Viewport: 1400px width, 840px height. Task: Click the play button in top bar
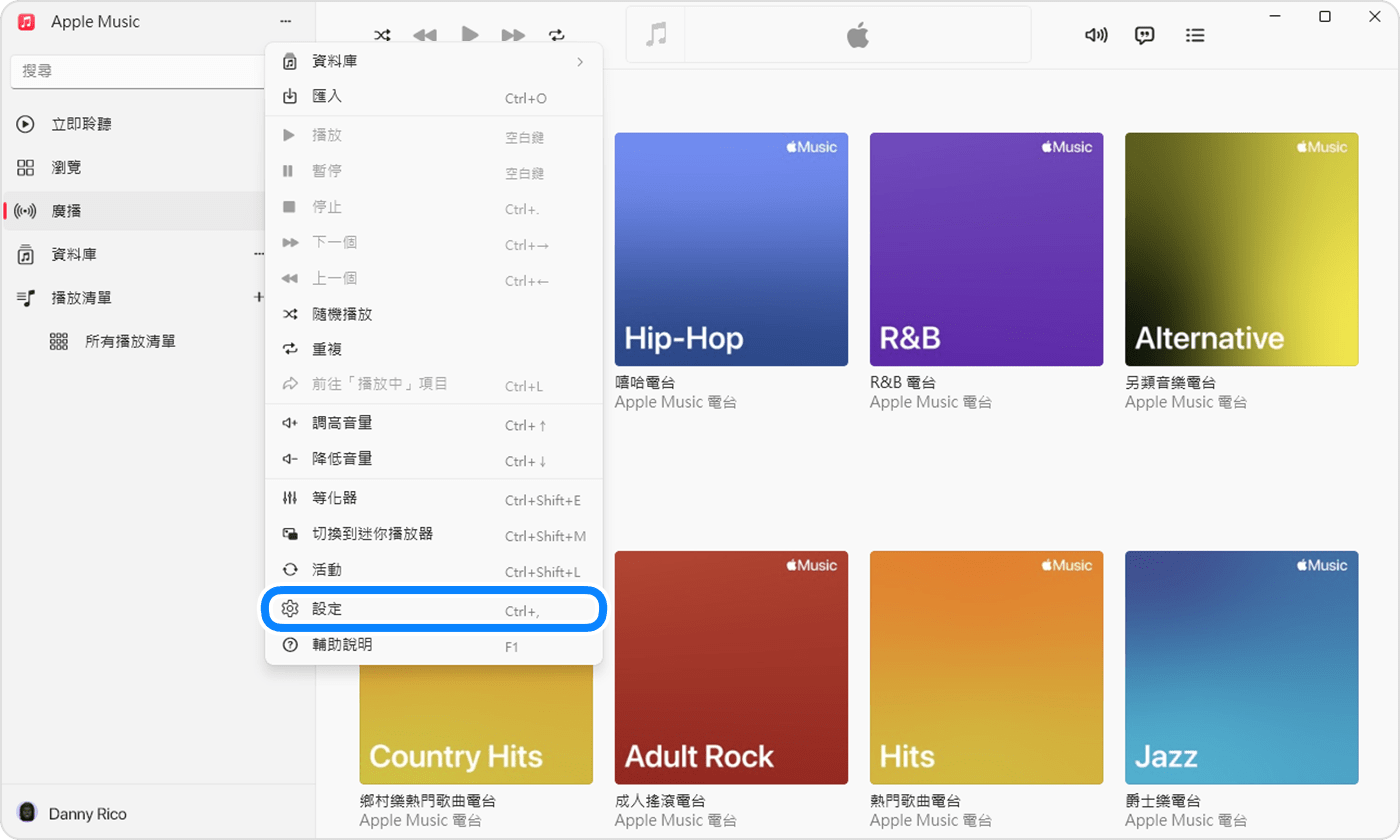[470, 34]
